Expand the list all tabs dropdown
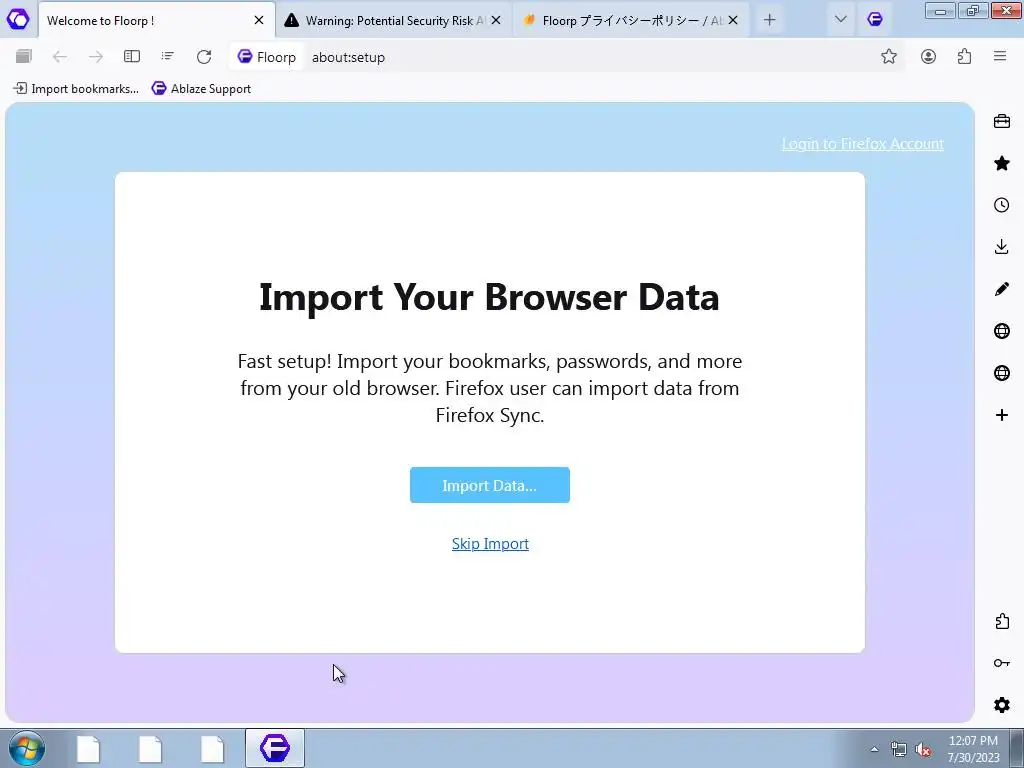 tap(840, 20)
